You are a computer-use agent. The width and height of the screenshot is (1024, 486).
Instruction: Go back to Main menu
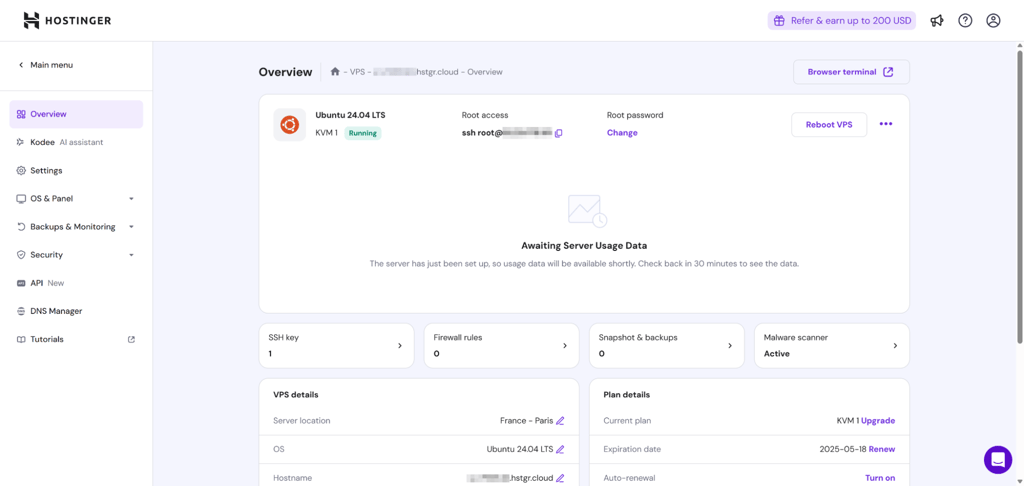46,65
